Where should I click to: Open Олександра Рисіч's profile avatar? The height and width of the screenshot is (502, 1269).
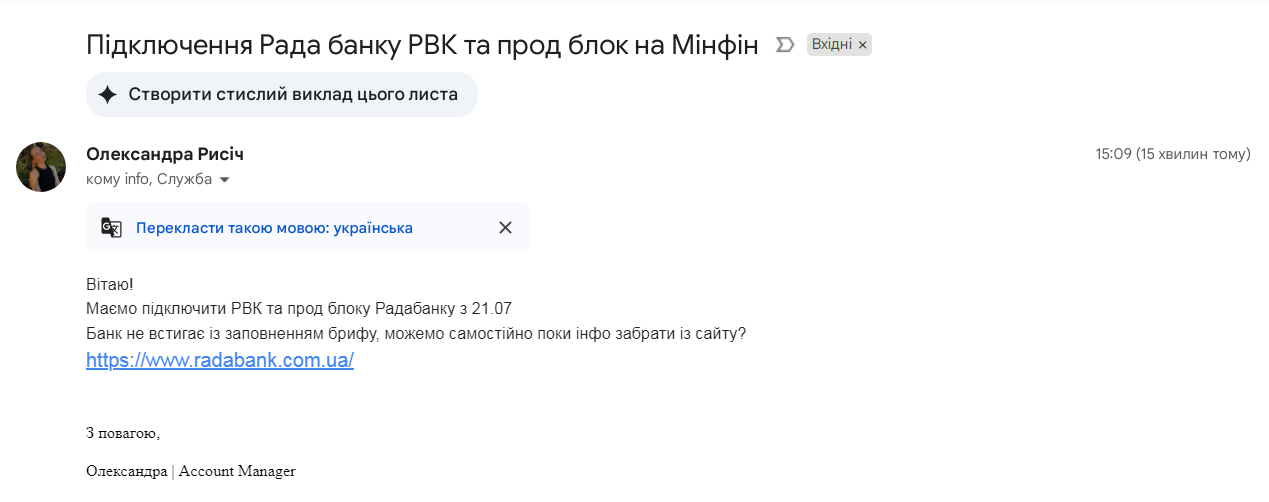41,167
